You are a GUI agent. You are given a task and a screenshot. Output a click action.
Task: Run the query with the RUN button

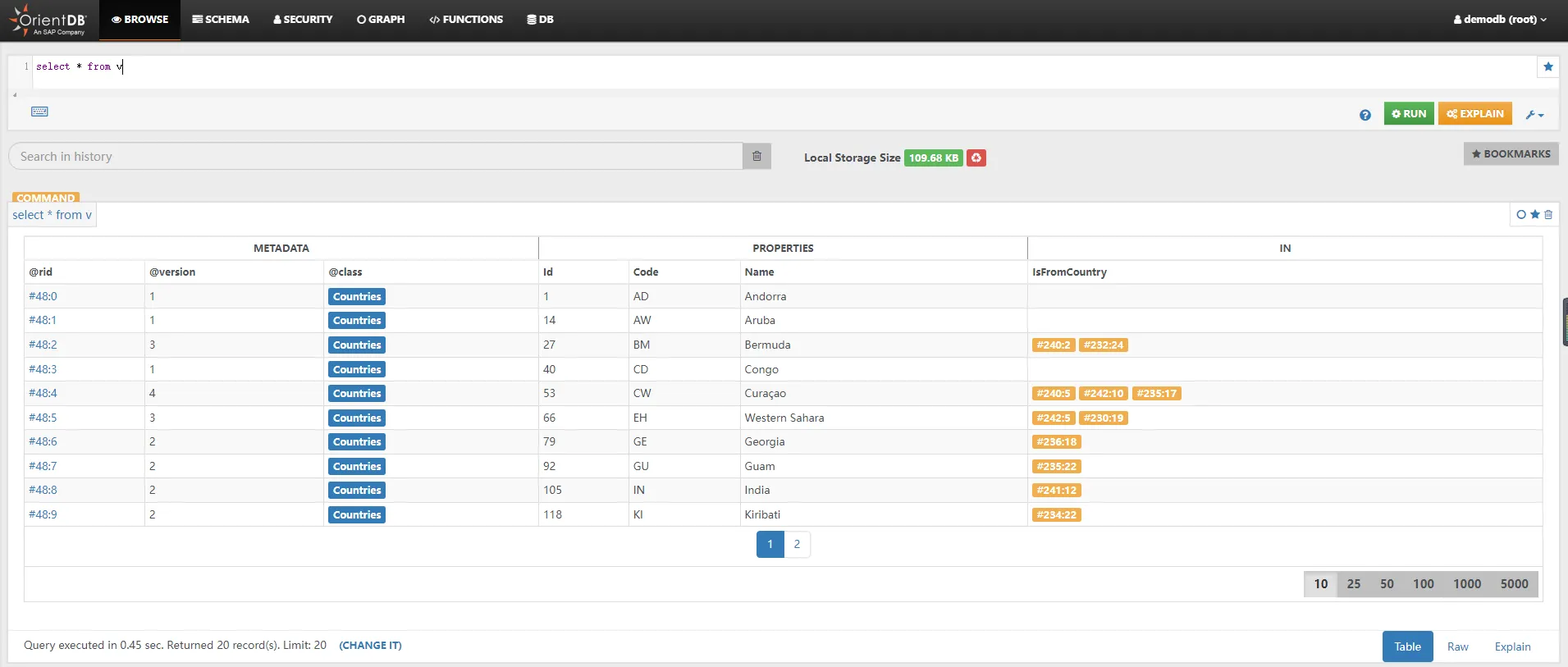coord(1408,114)
